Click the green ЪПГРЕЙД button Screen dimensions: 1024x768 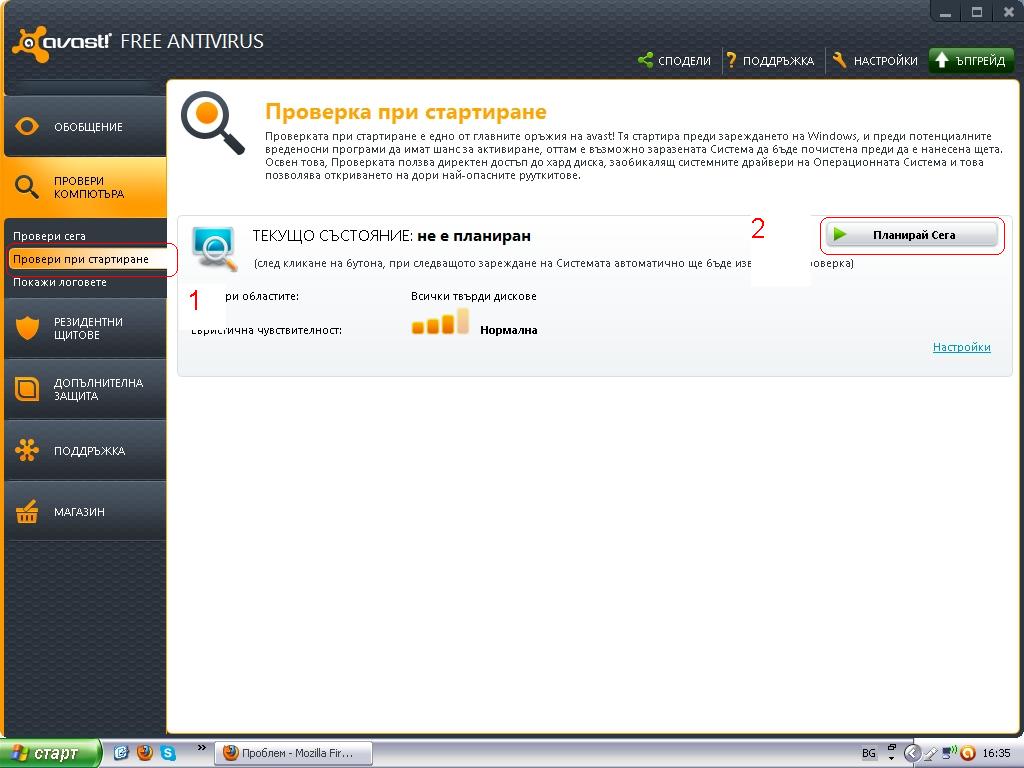(x=971, y=61)
